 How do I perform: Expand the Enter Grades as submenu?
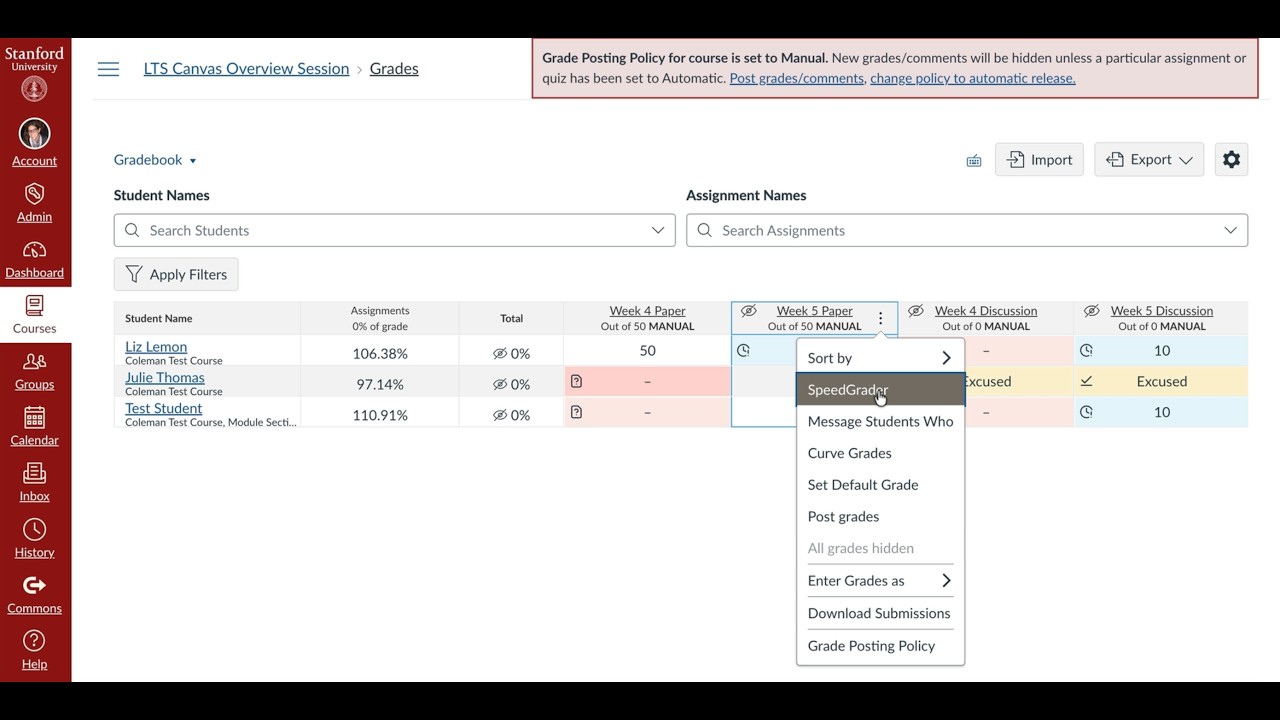(x=880, y=581)
